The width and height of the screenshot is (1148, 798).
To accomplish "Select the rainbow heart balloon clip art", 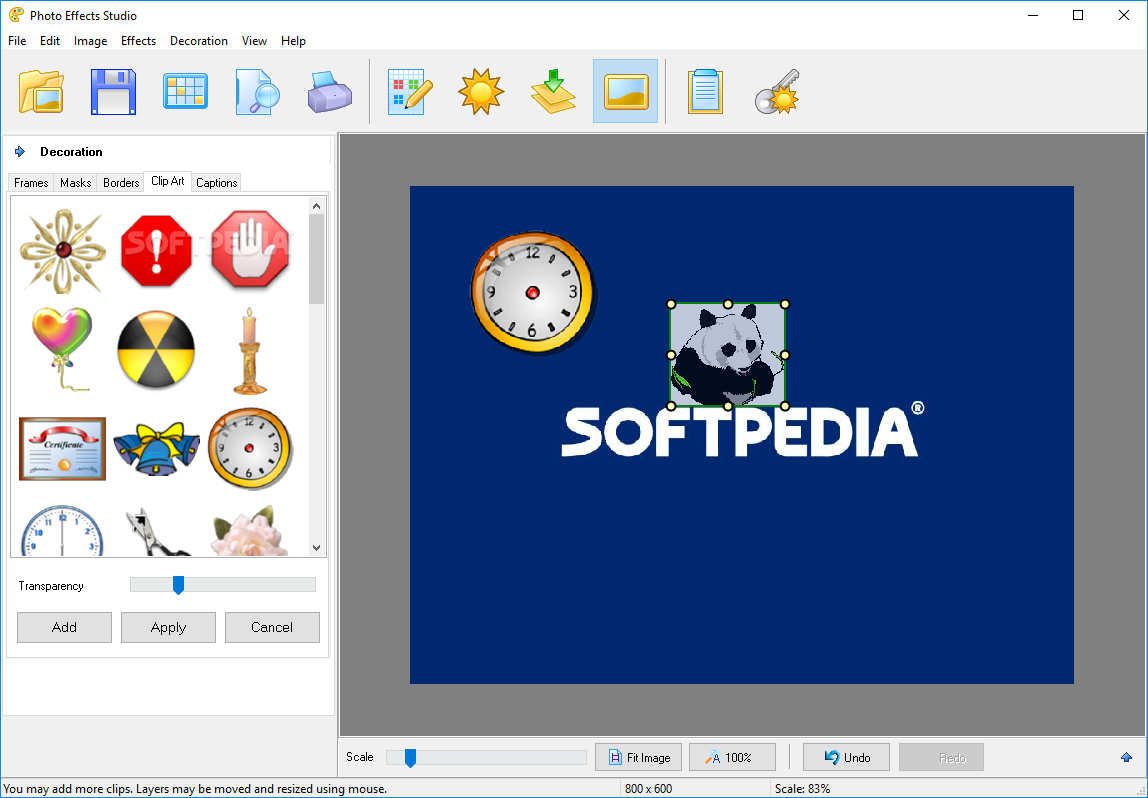I will tap(62, 349).
